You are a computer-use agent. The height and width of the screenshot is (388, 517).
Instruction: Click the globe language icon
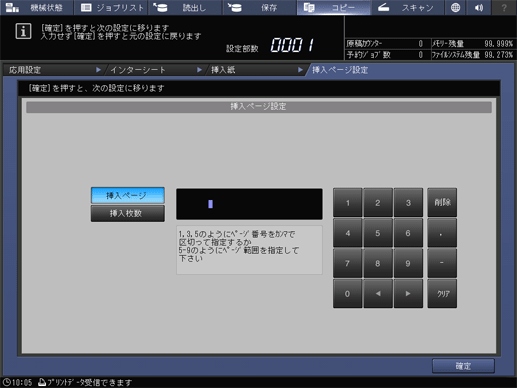coord(455,7)
